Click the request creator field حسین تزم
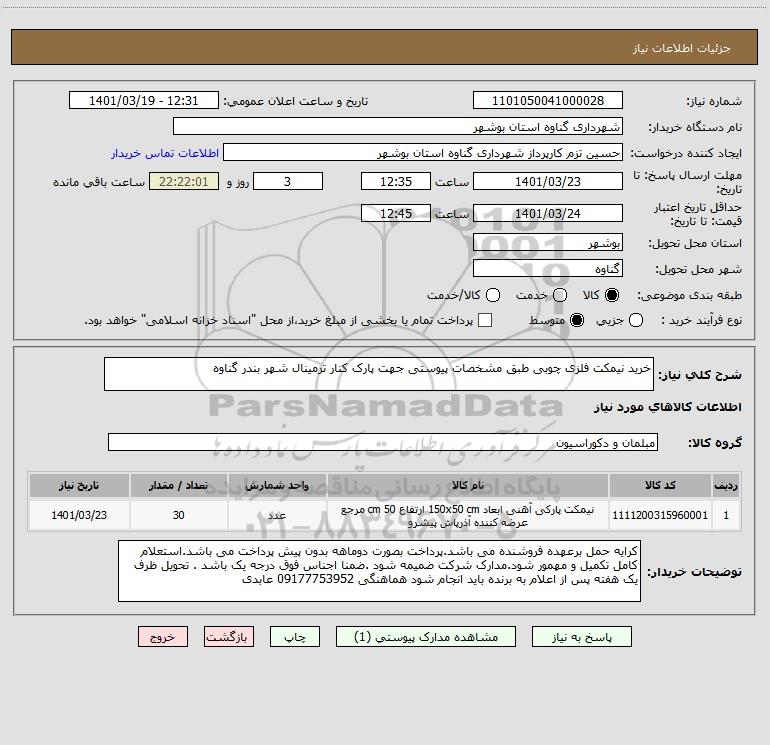 pos(423,153)
